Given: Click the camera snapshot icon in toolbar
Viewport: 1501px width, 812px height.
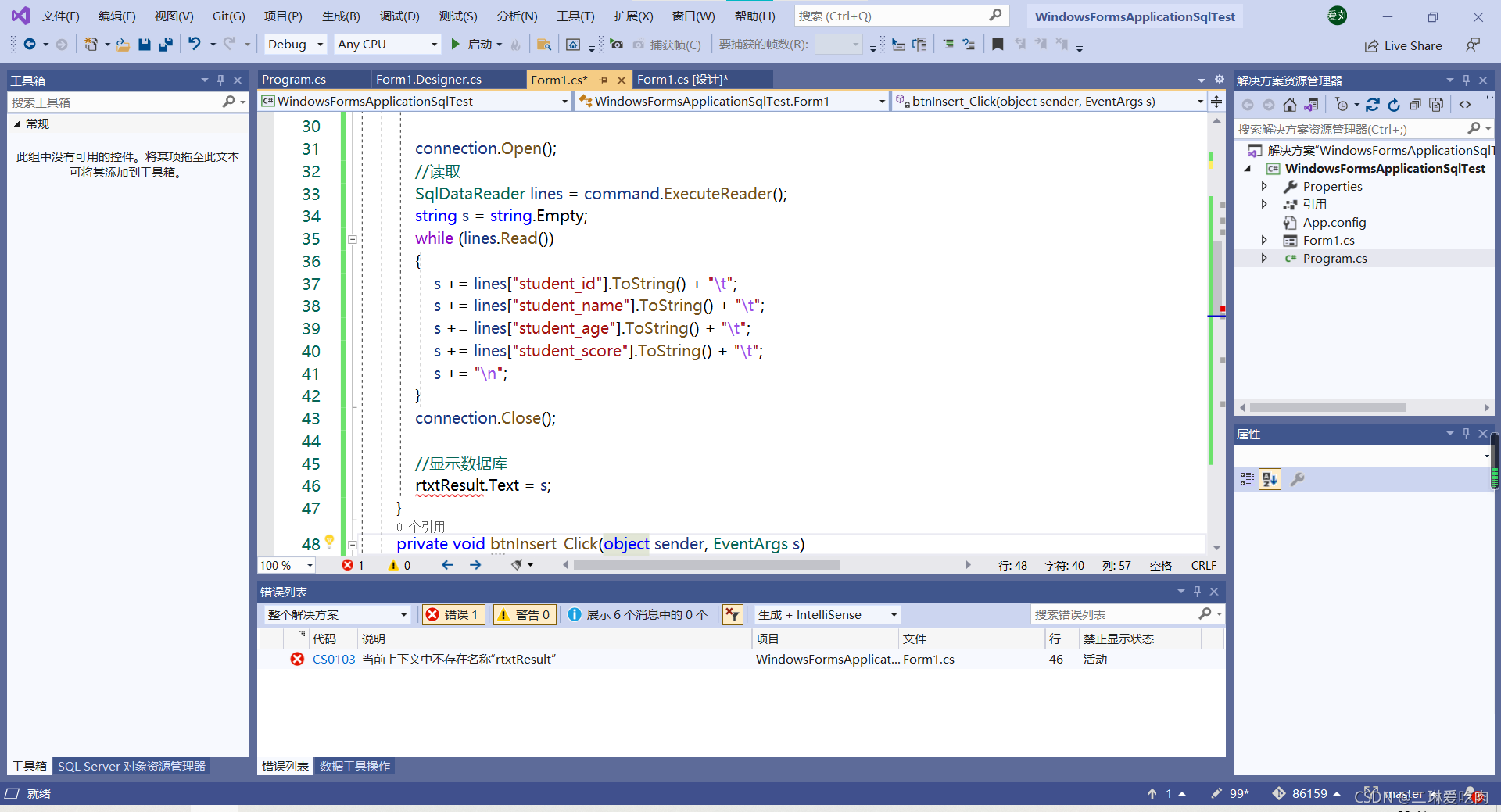Looking at the screenshot, I should coord(617,45).
